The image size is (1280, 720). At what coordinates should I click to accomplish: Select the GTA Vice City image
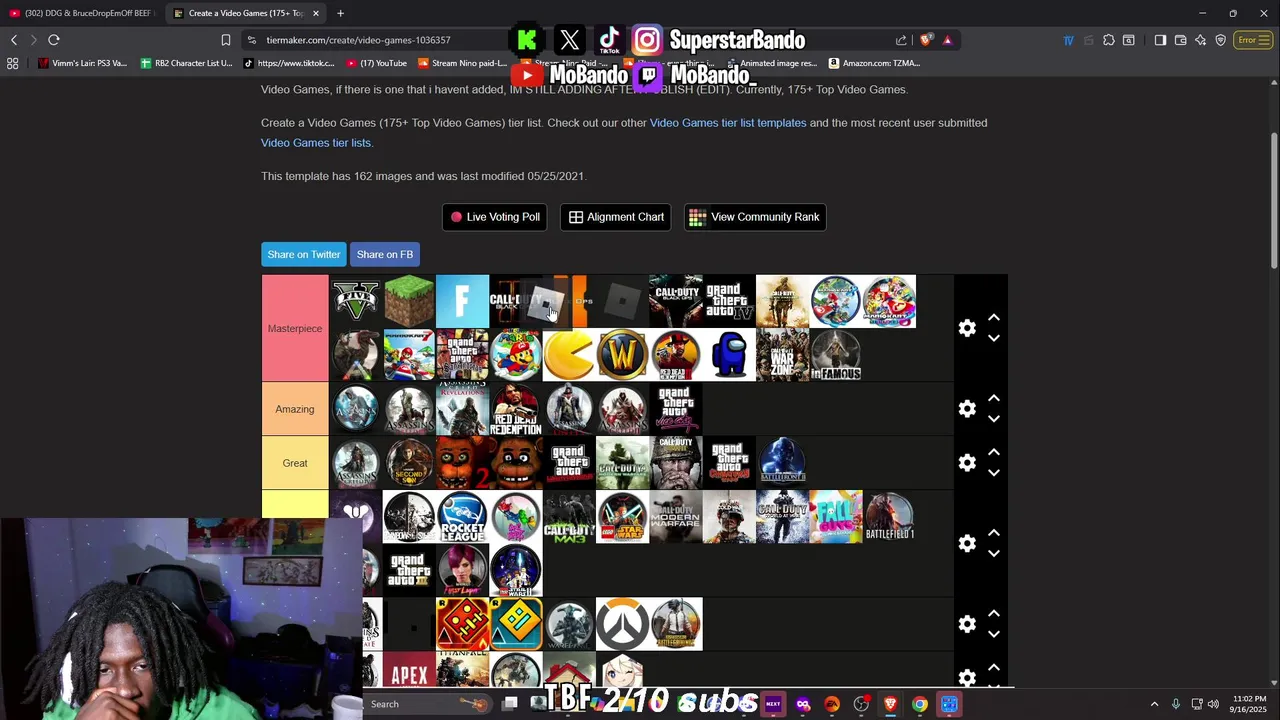click(x=676, y=409)
